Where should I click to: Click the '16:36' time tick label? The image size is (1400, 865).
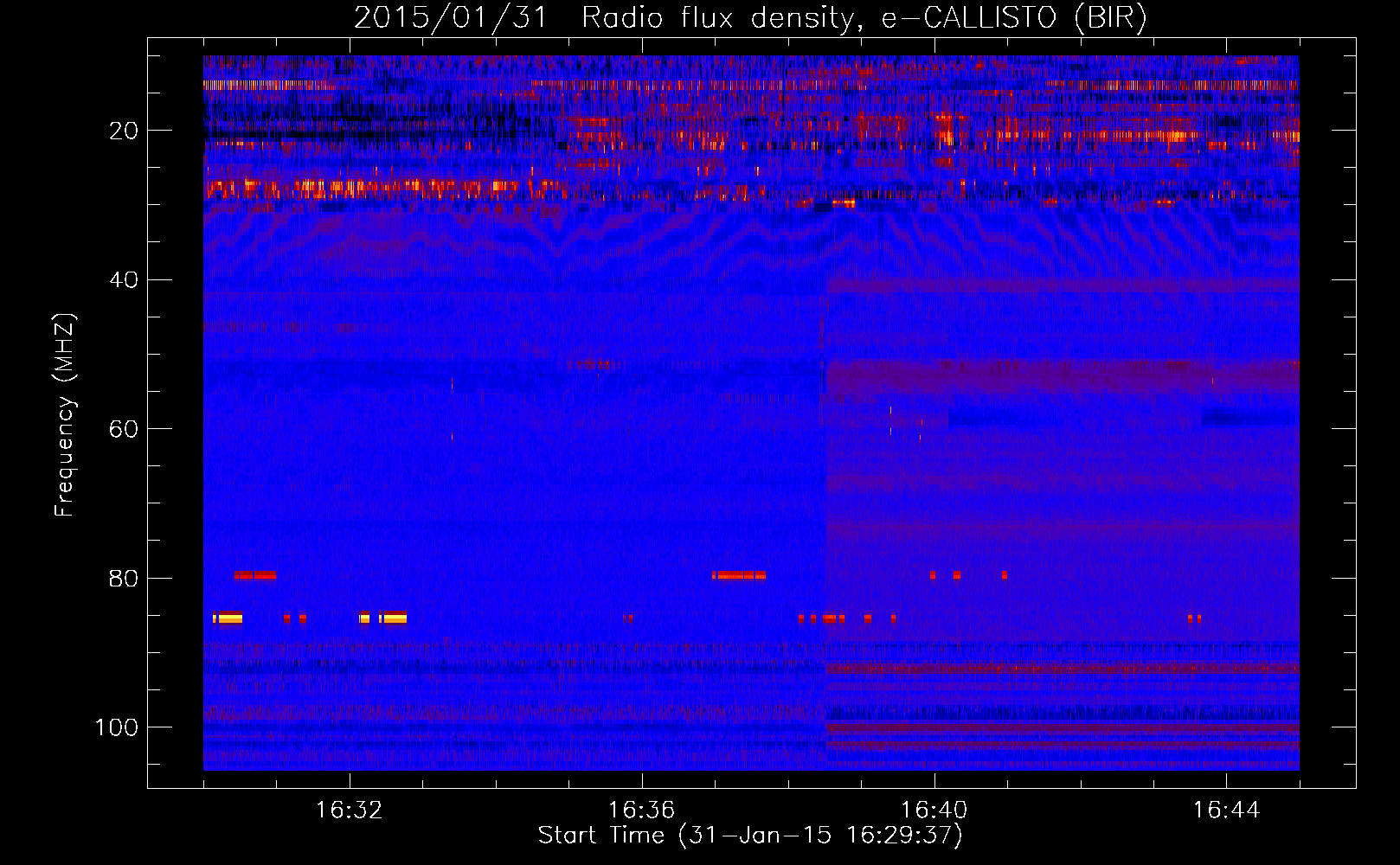(641, 811)
